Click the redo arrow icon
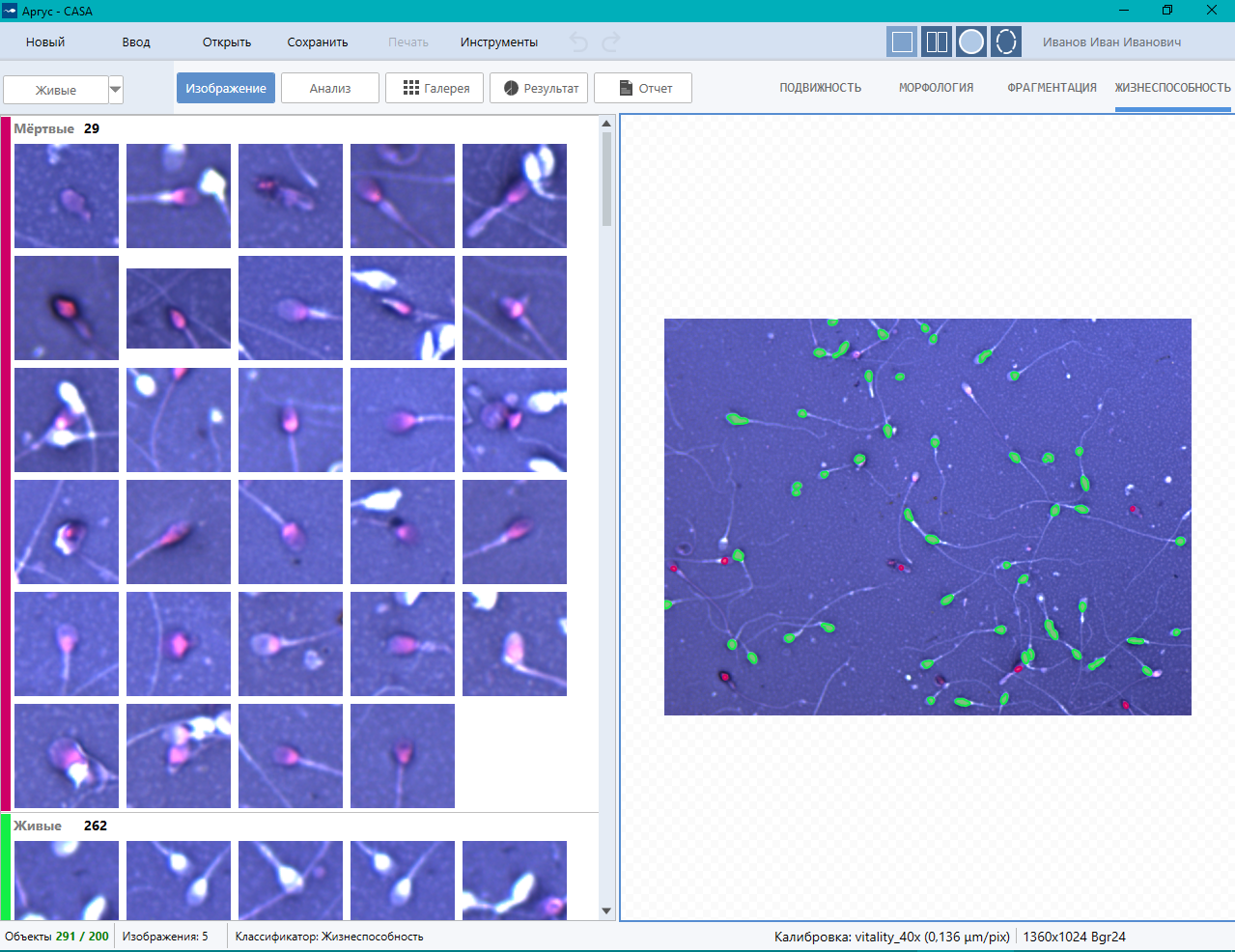 (x=611, y=42)
